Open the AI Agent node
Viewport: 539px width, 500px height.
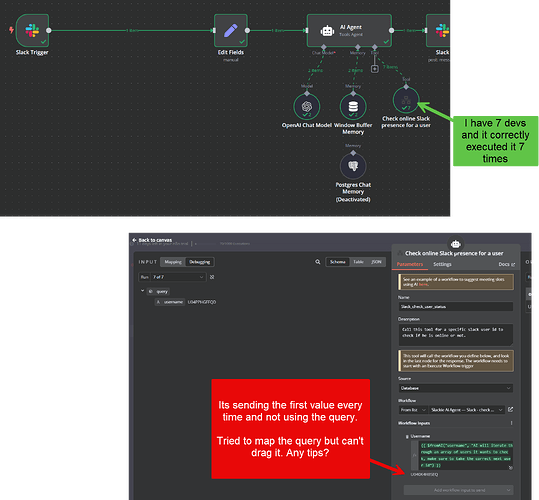coord(349,30)
